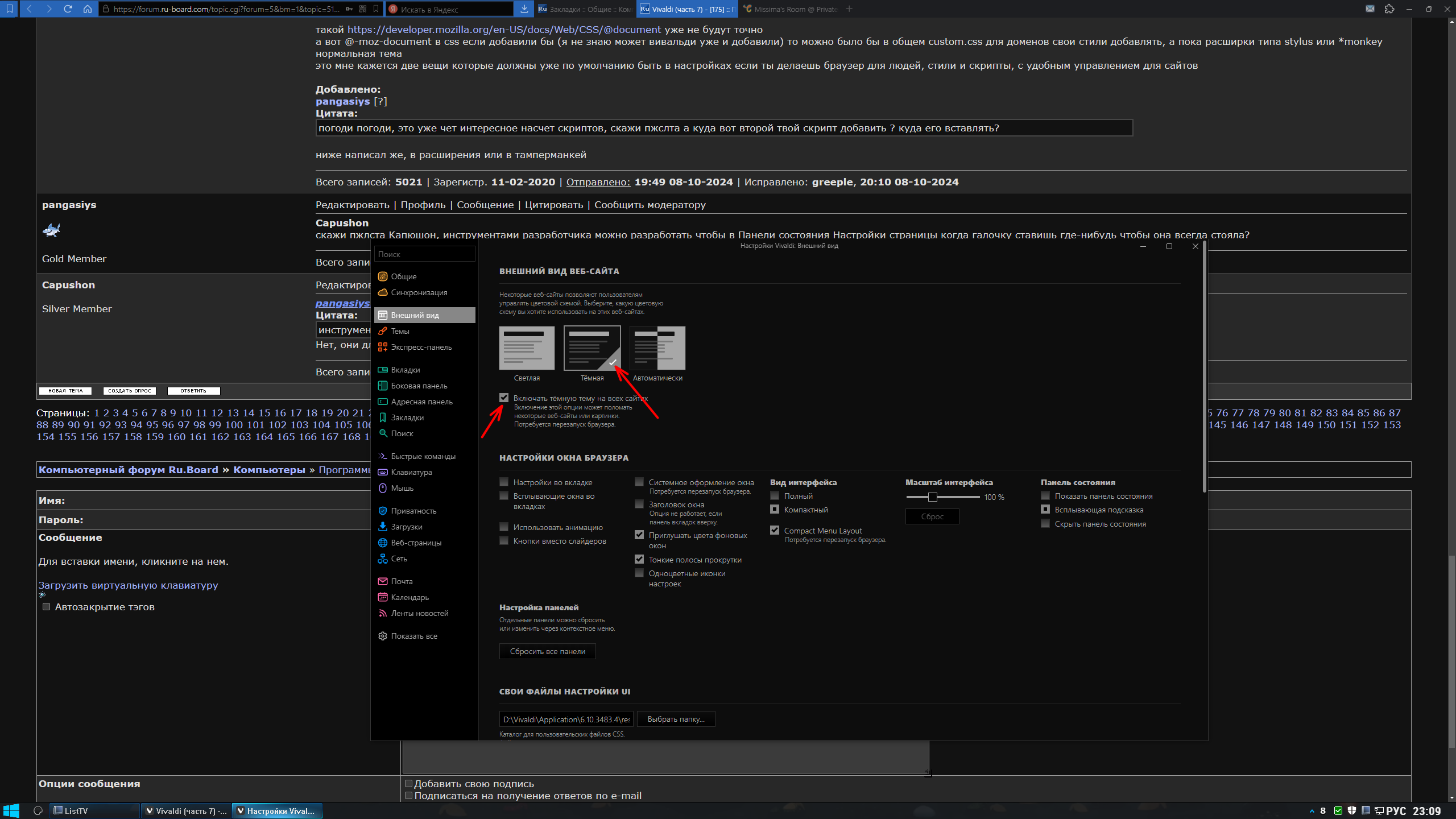
Task: Open Windows Security shield tray icon
Action: pos(1352,810)
